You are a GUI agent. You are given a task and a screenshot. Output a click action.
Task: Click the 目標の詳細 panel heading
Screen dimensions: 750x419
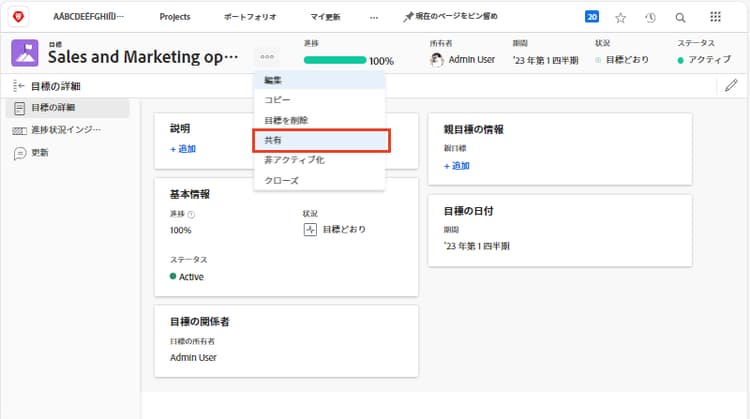[x=55, y=86]
